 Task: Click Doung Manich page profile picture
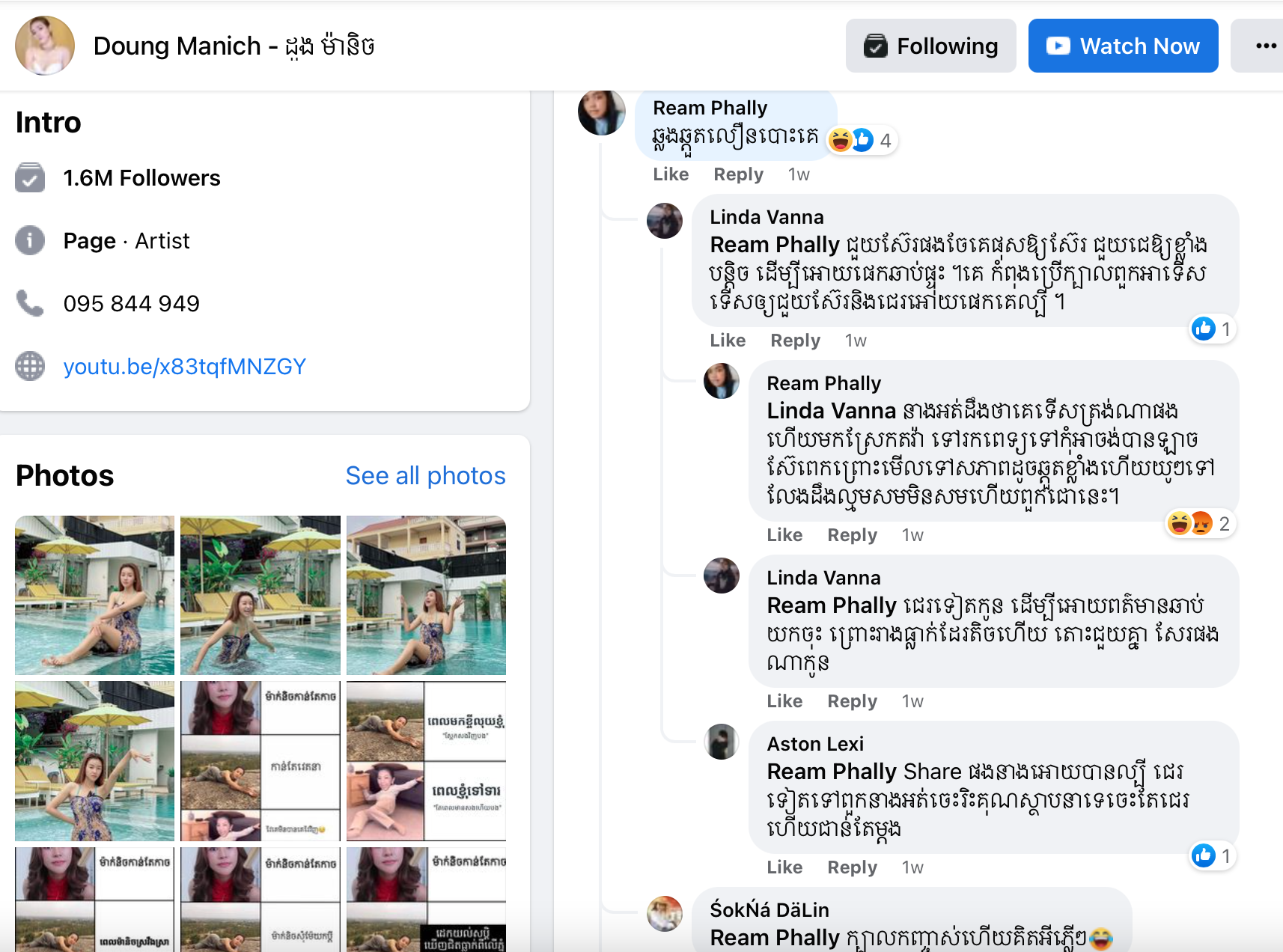(x=45, y=46)
